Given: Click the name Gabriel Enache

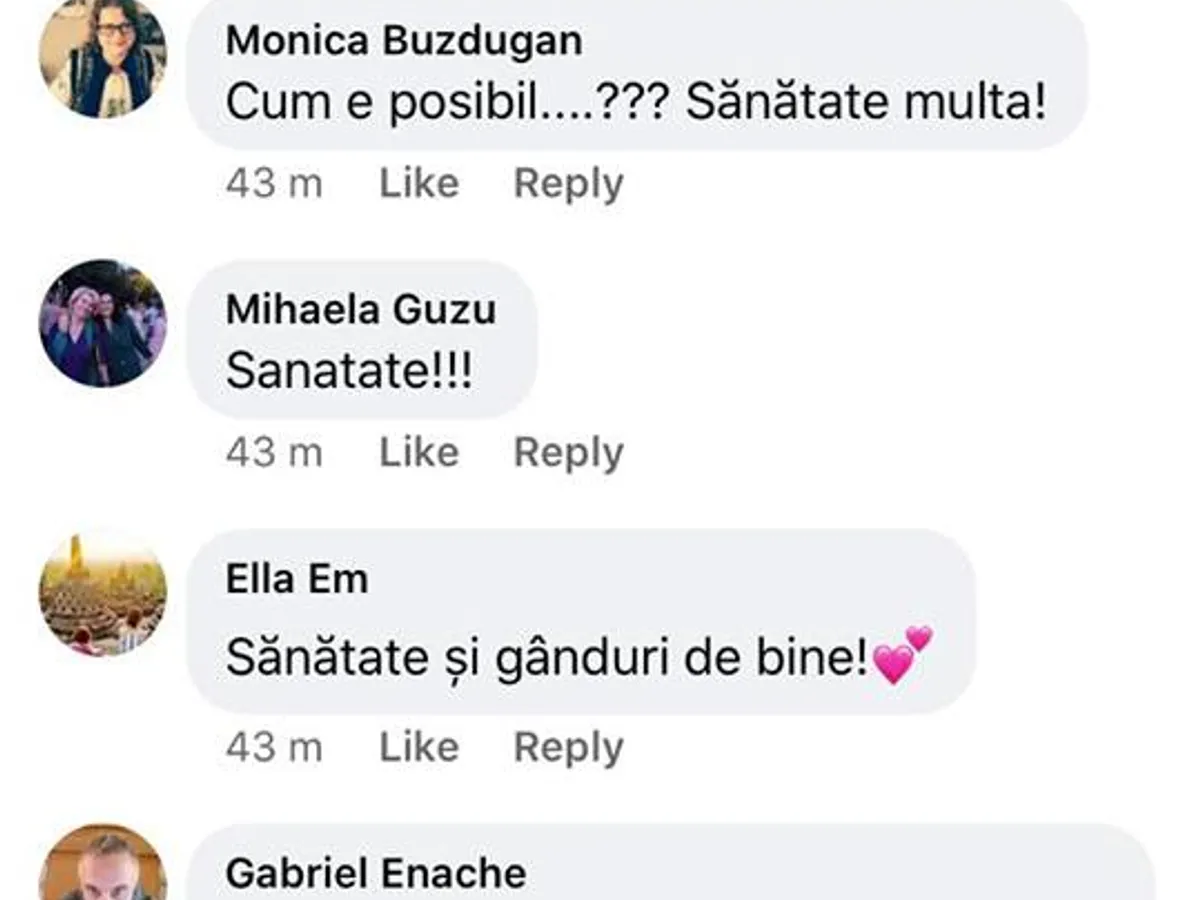Looking at the screenshot, I should (x=376, y=873).
